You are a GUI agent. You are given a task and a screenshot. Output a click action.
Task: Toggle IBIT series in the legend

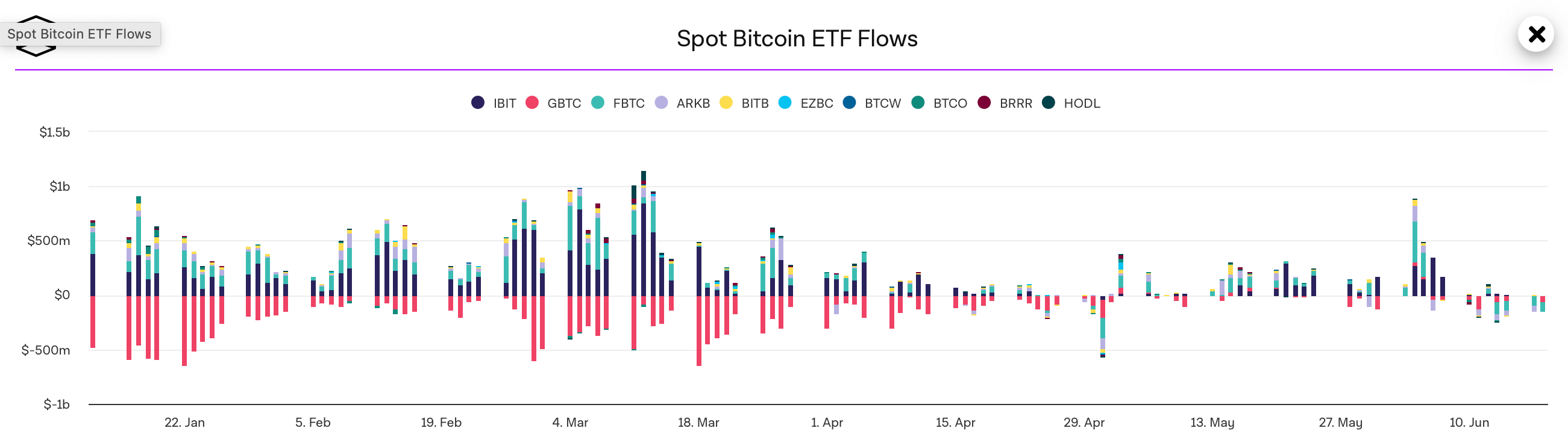[x=504, y=104]
